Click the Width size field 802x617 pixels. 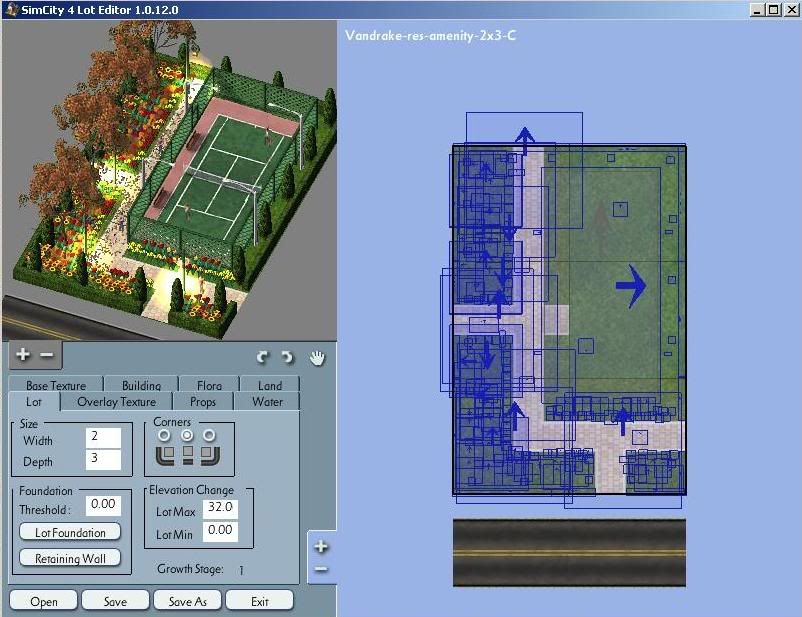point(103,437)
